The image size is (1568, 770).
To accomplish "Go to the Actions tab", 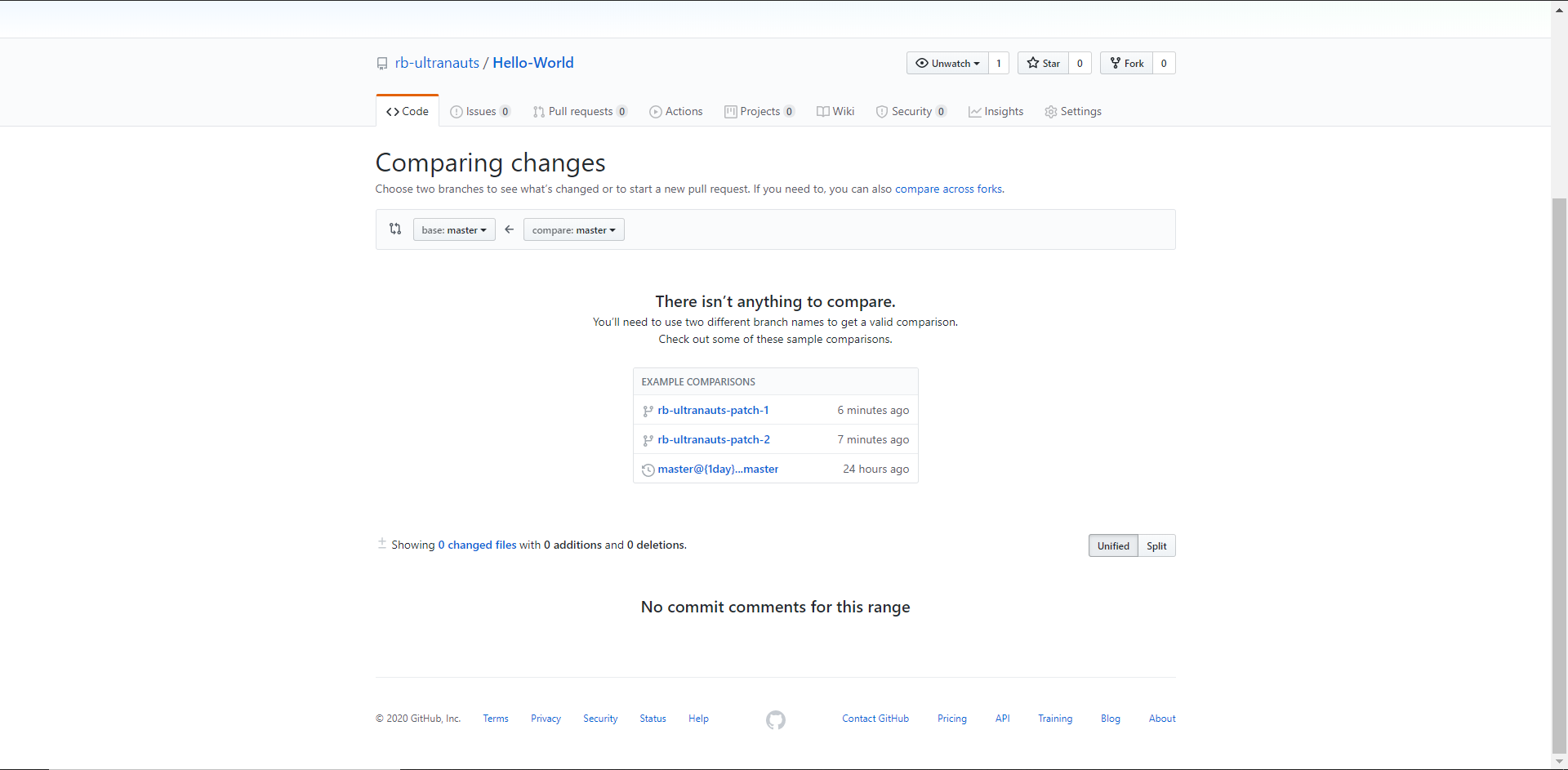I will 676,111.
